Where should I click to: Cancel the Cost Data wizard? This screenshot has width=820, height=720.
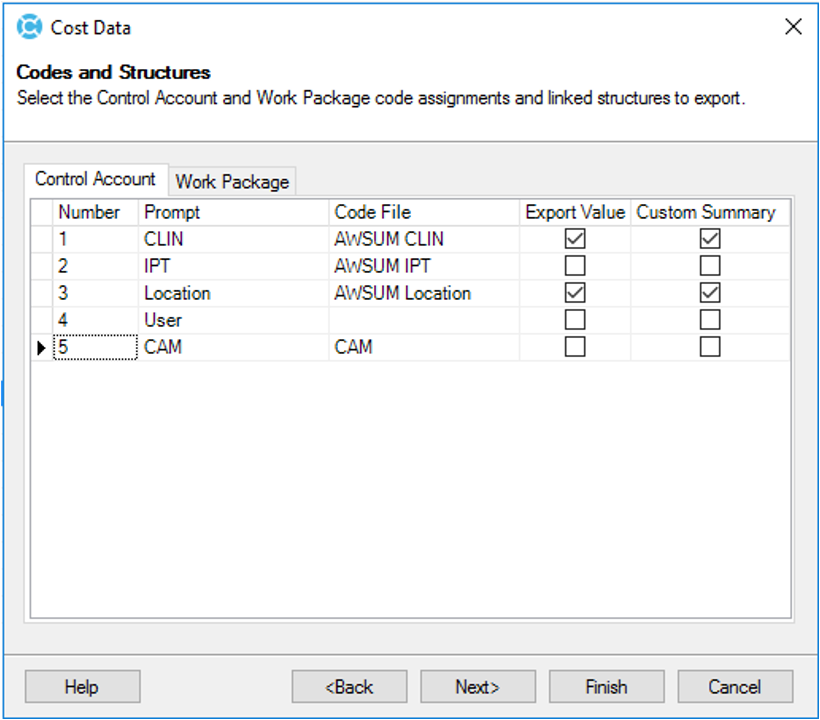click(x=735, y=687)
